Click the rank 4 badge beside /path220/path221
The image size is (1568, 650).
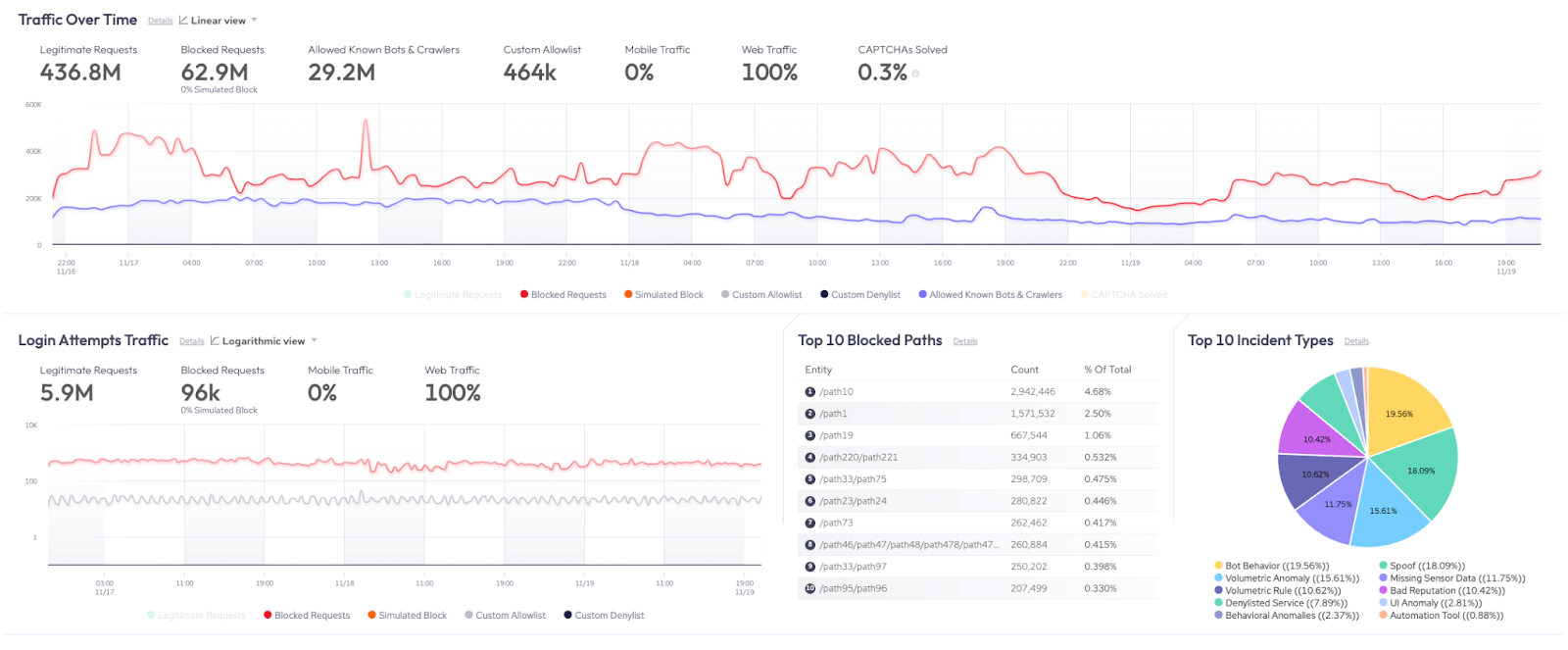809,458
